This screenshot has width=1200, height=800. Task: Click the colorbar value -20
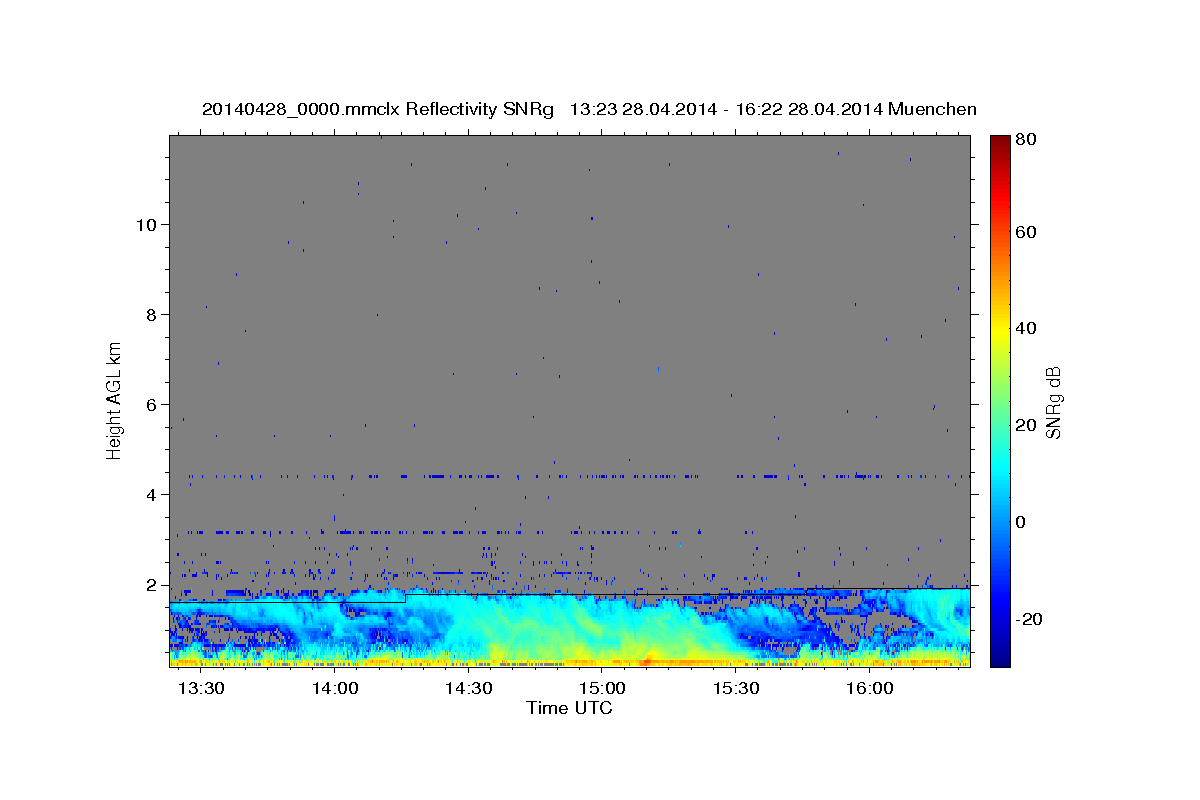point(1028,620)
